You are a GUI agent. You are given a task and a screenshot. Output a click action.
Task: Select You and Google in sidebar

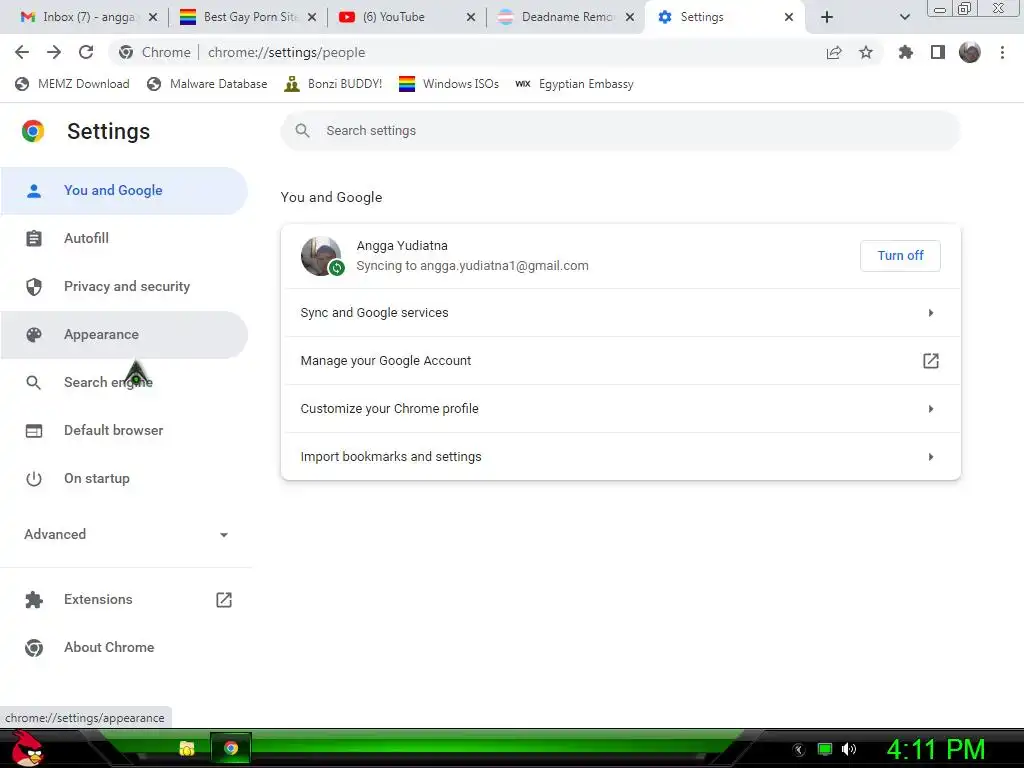pyautogui.click(x=124, y=191)
